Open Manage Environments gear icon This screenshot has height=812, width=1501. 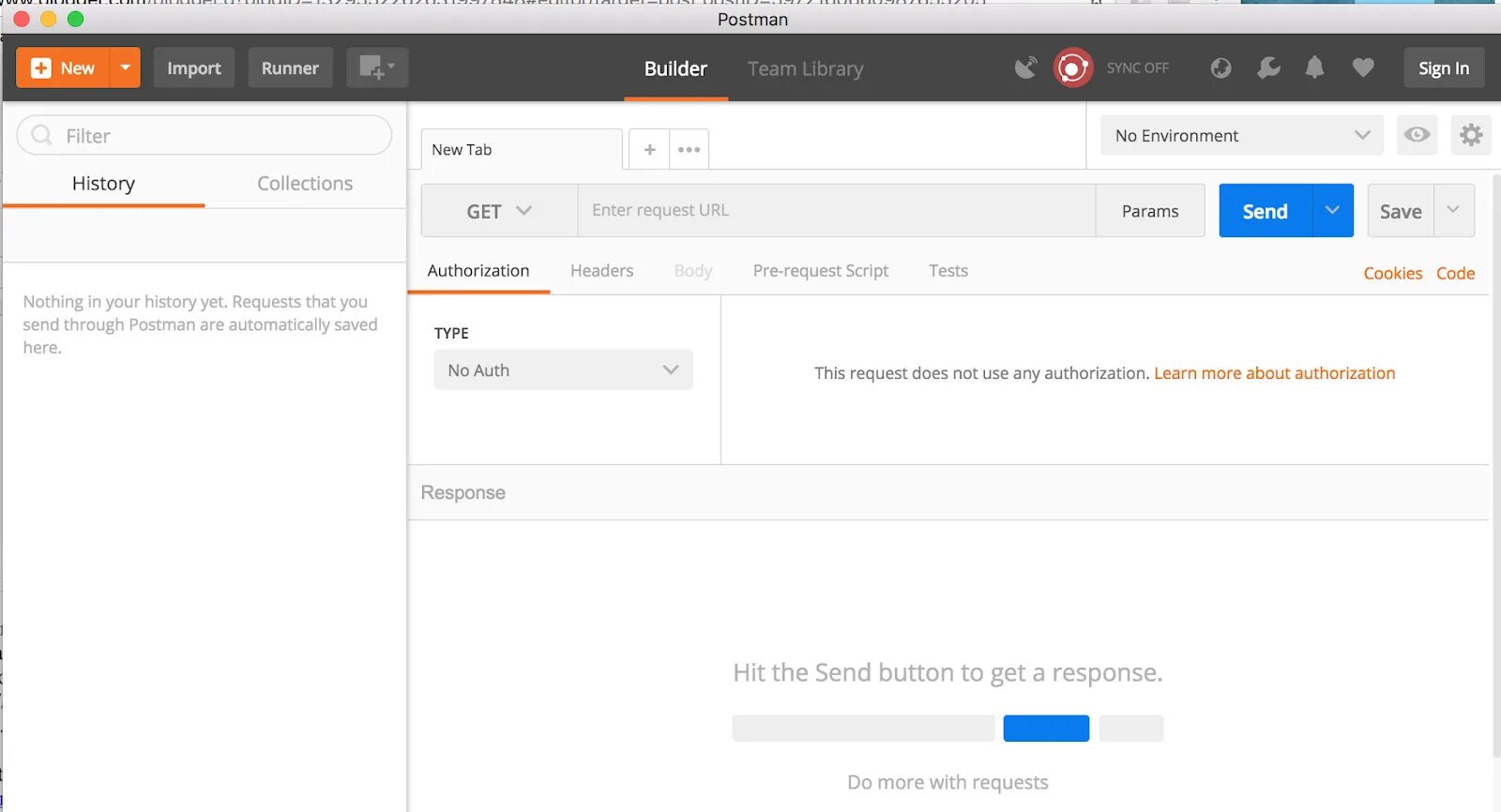[1471, 135]
